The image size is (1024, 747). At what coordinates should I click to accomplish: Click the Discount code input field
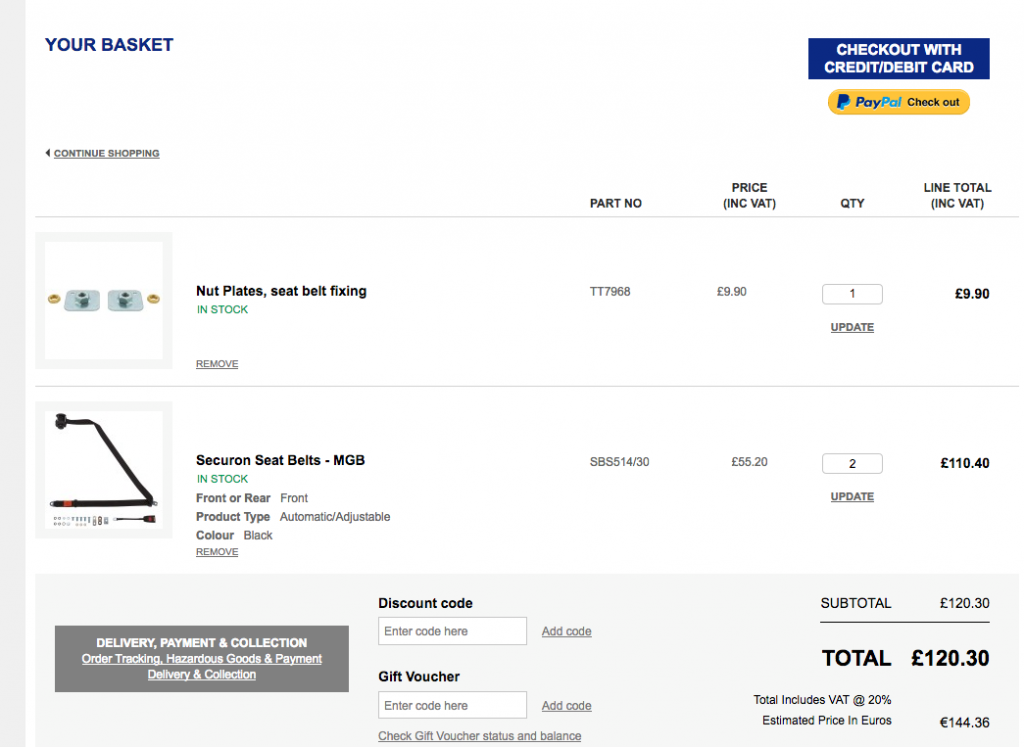click(452, 631)
